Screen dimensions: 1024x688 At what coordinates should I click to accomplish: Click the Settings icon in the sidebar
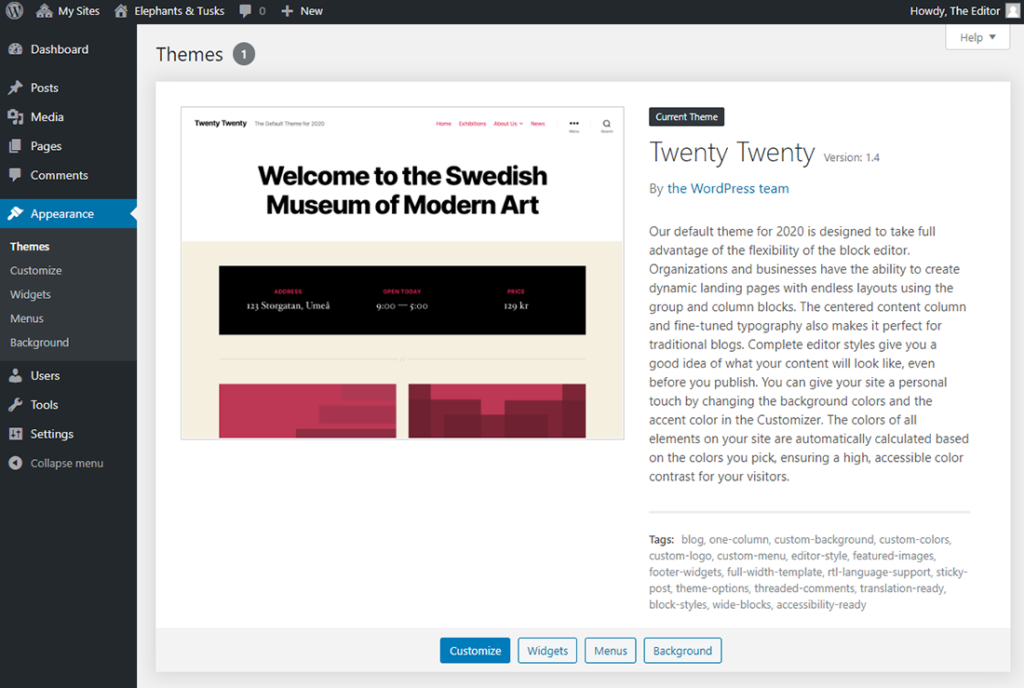pos(14,433)
